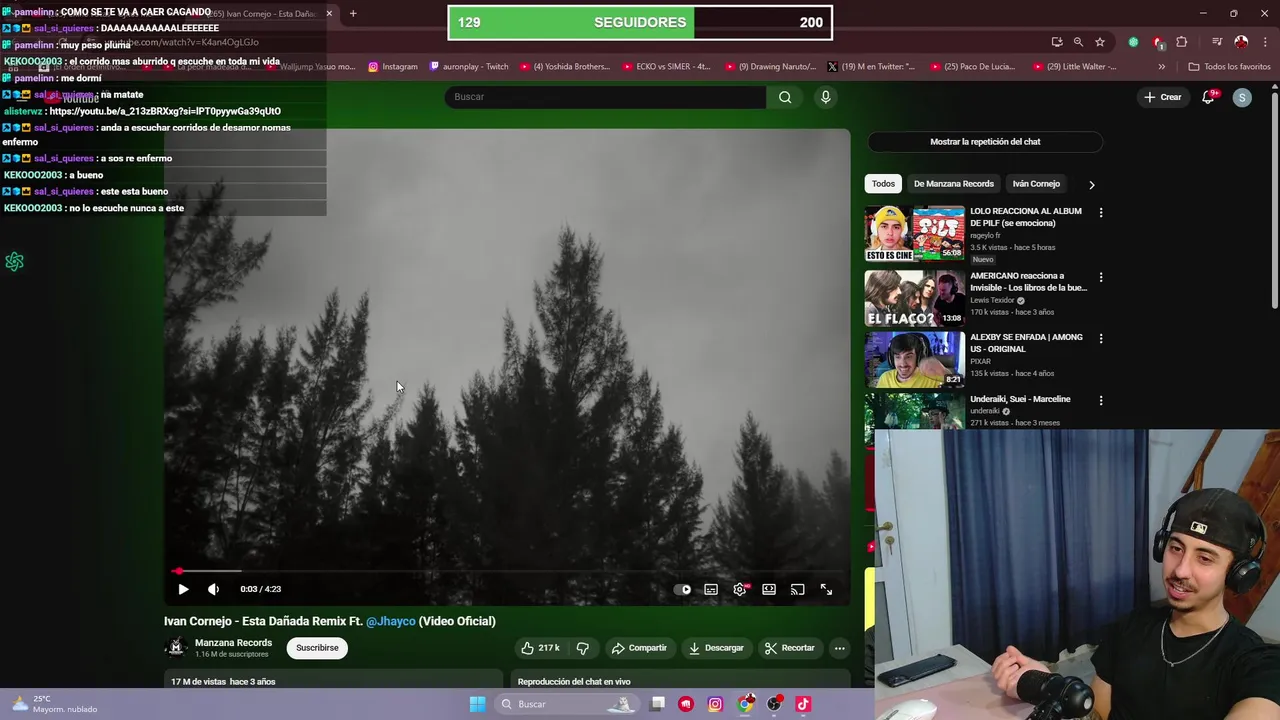Click the YouTube Buscar search field

(x=605, y=97)
